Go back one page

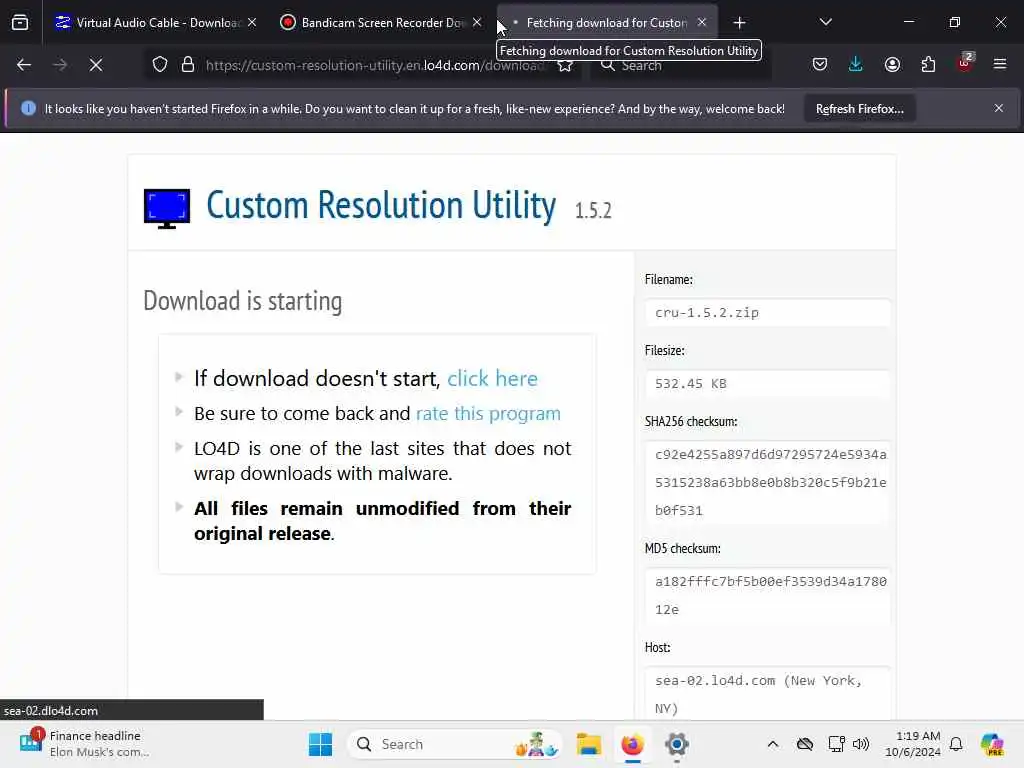point(24,65)
